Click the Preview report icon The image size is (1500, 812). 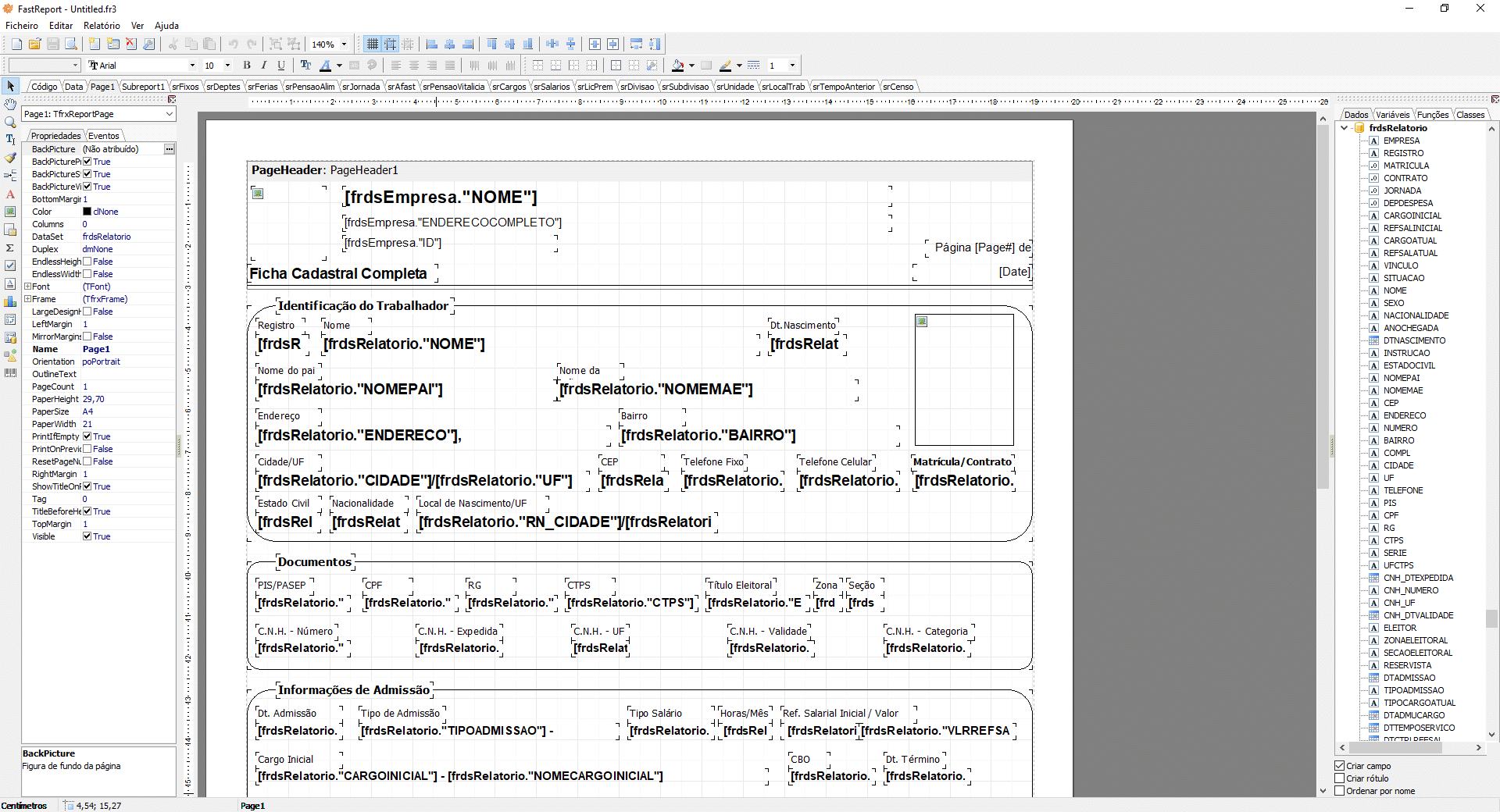click(71, 45)
